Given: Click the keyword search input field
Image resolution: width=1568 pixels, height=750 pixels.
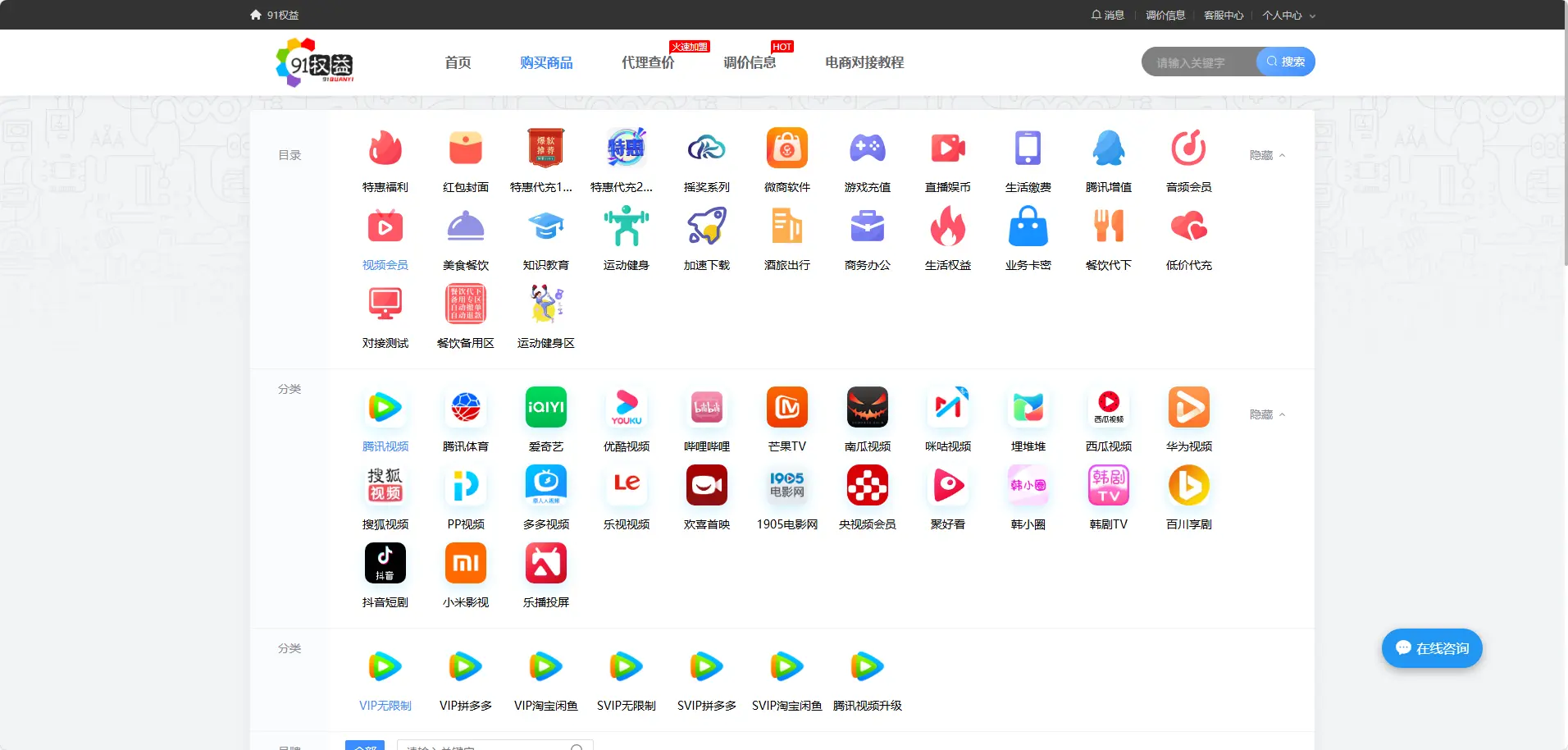Looking at the screenshot, I should pos(1197,62).
